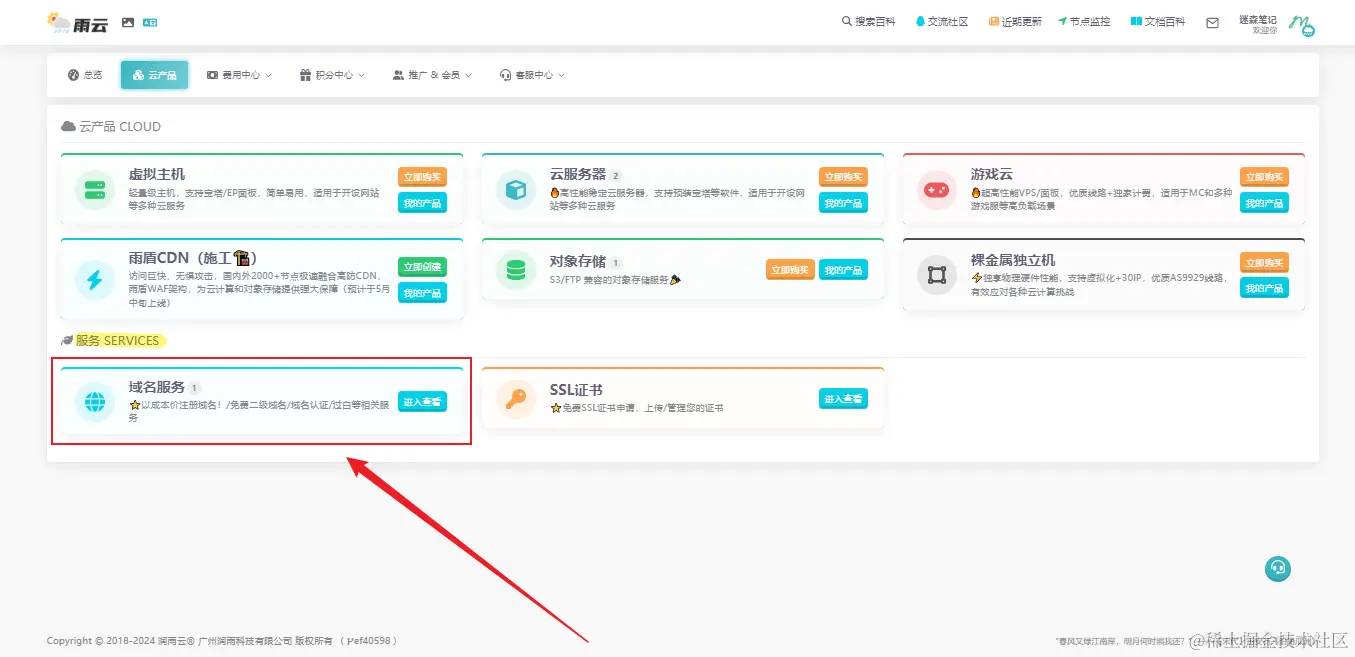The image size is (1355, 657).
Task: Open 近期更新 updates link
Action: (x=1015, y=22)
